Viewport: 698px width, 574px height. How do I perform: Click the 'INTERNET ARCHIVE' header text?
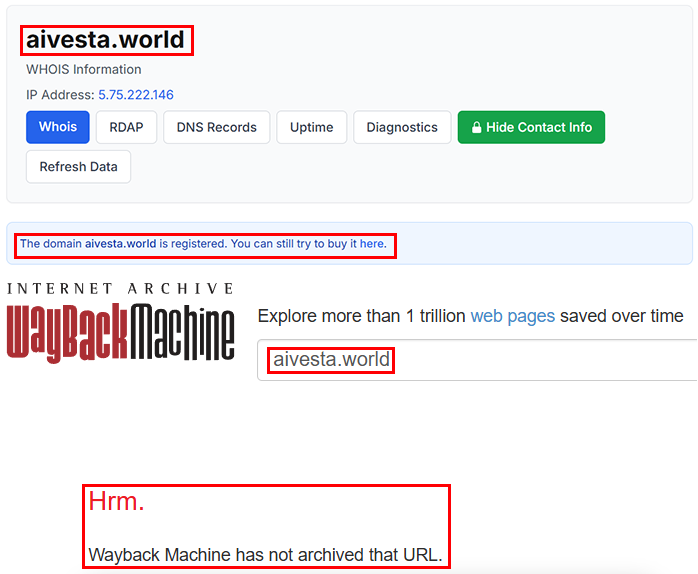coord(120,289)
